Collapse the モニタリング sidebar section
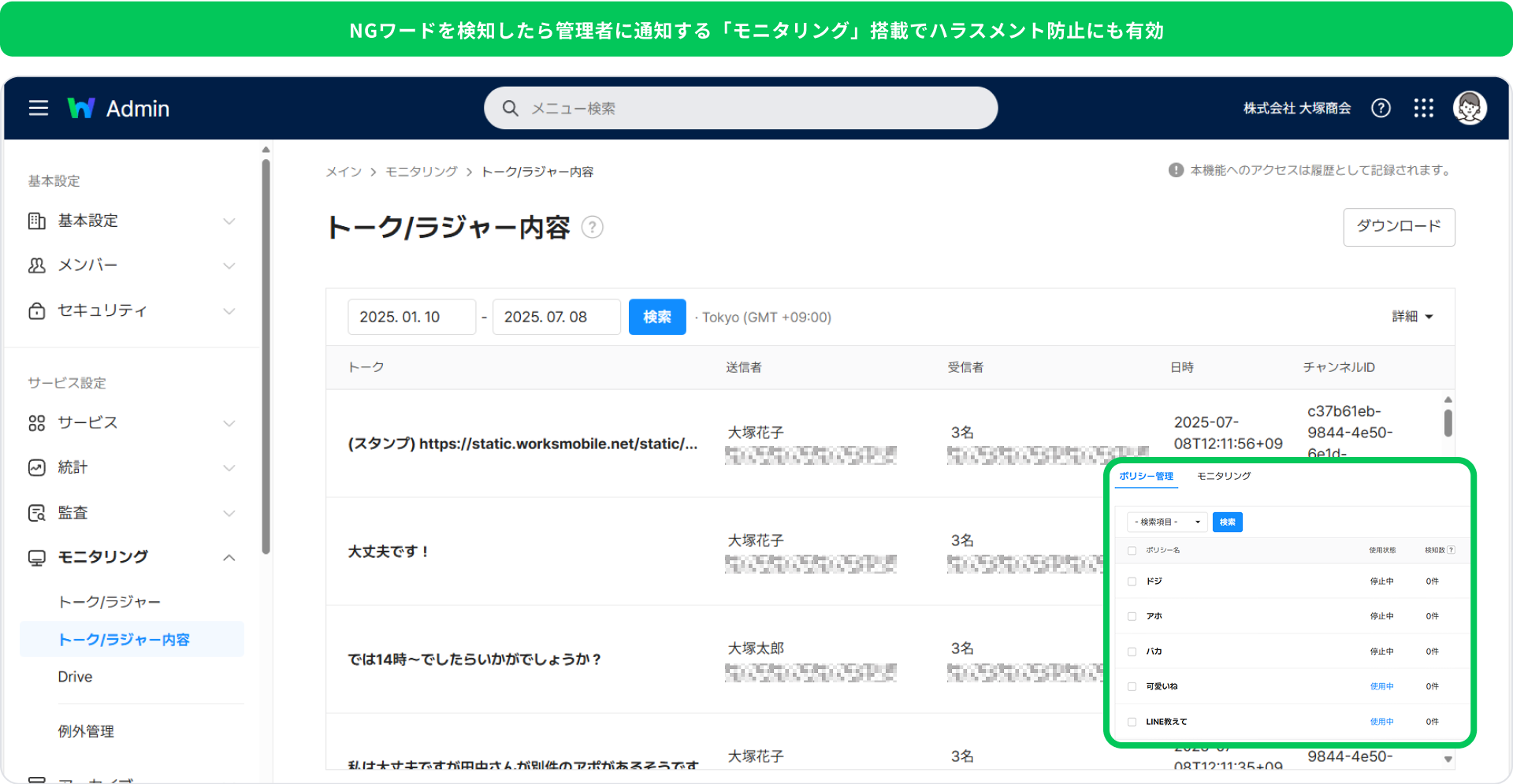The image size is (1513, 784). pyautogui.click(x=229, y=557)
